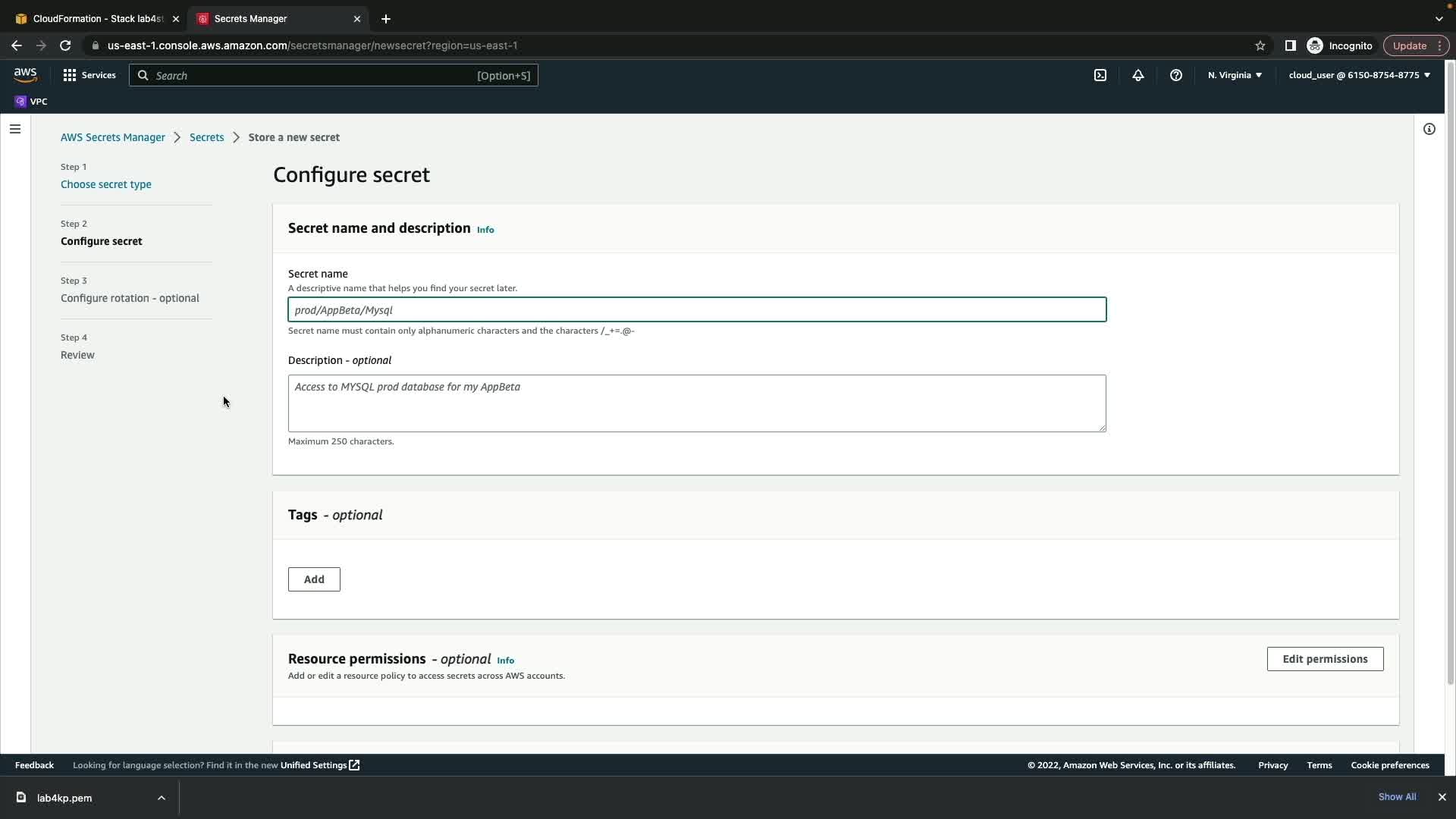The width and height of the screenshot is (1456, 819).
Task: Click the Secrets breadcrumb link
Action: click(206, 137)
